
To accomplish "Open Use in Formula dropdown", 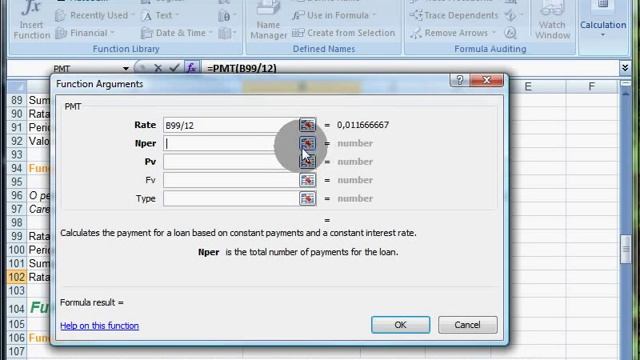I will tap(334, 16).
